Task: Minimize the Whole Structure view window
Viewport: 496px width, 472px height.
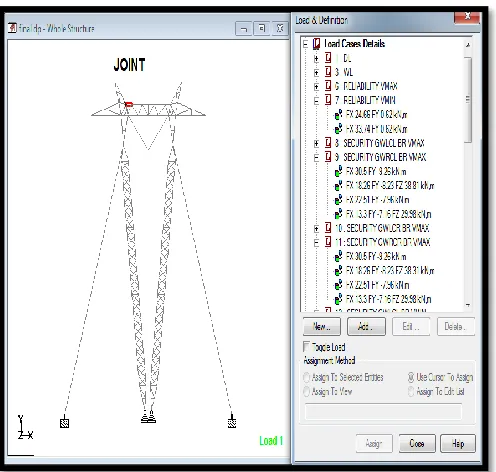Action: [x=244, y=29]
